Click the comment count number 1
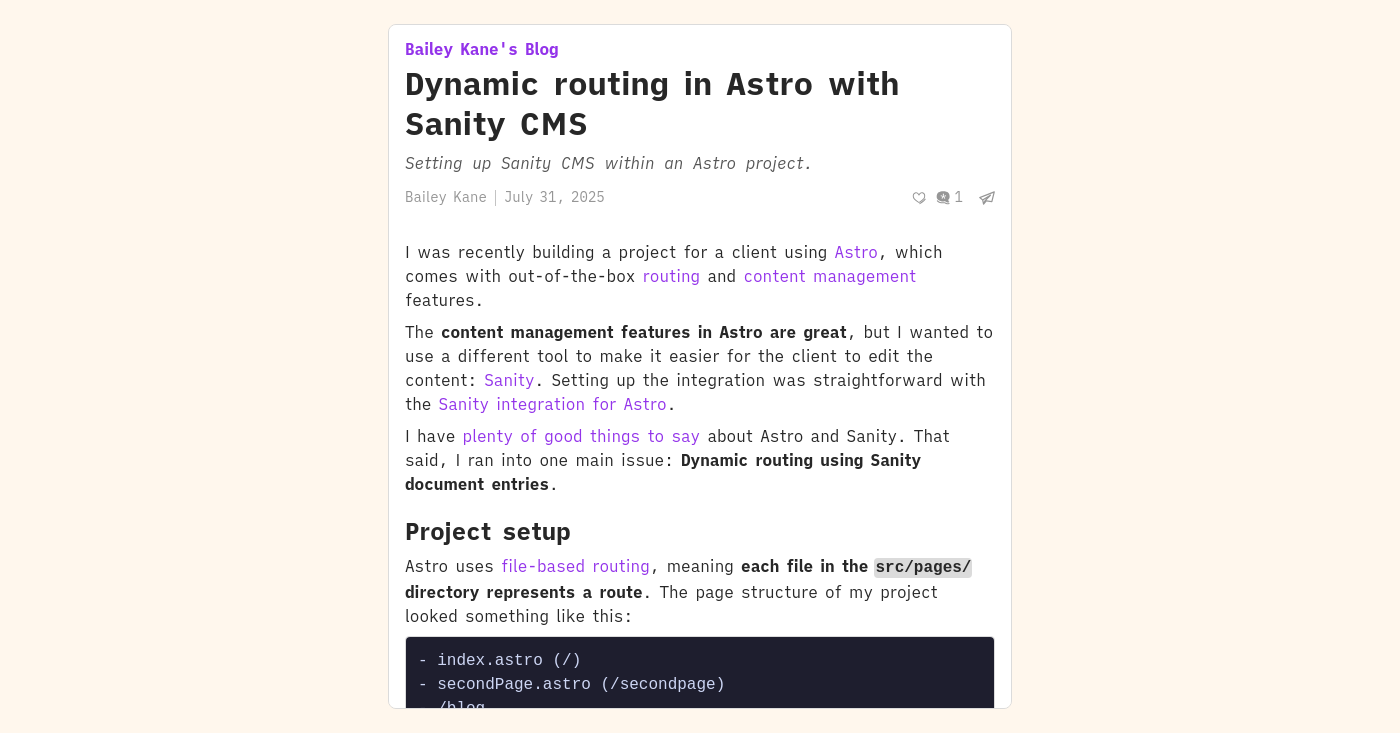 [x=958, y=198]
